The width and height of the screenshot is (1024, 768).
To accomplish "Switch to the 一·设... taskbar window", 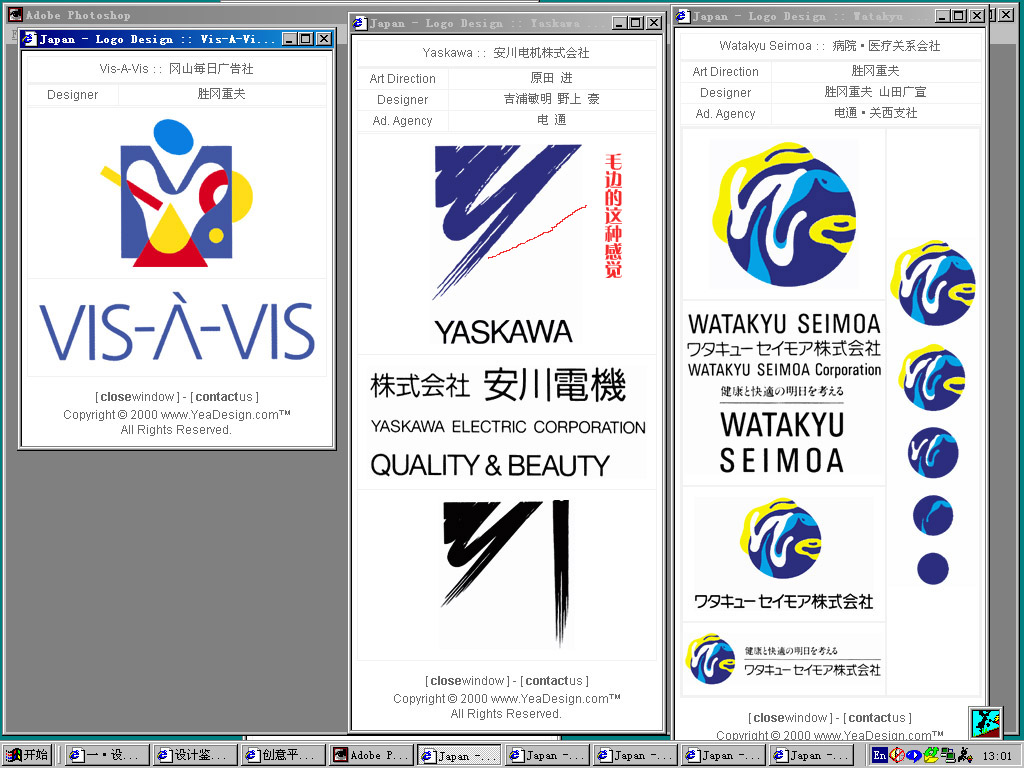I will pos(108,755).
